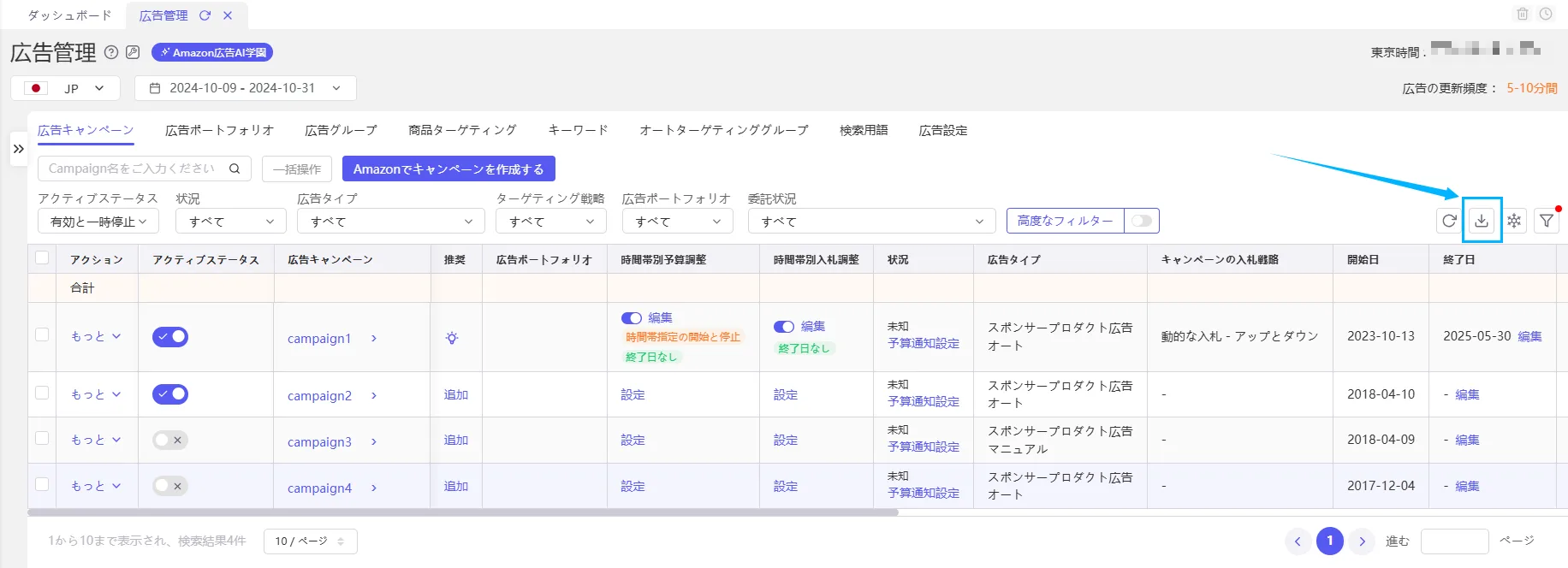Toggle campaign1 時間帯別予算調整 switch
1568x568 pixels.
632,317
